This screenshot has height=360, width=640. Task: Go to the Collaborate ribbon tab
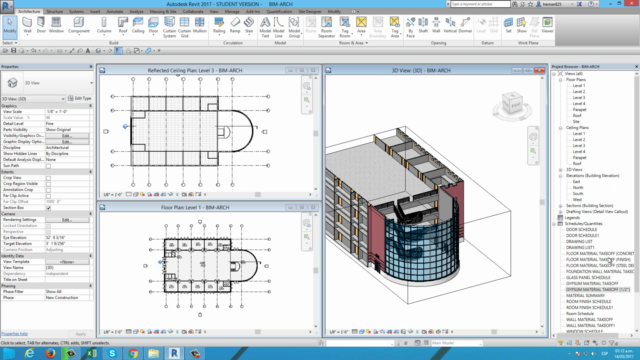[x=193, y=11]
